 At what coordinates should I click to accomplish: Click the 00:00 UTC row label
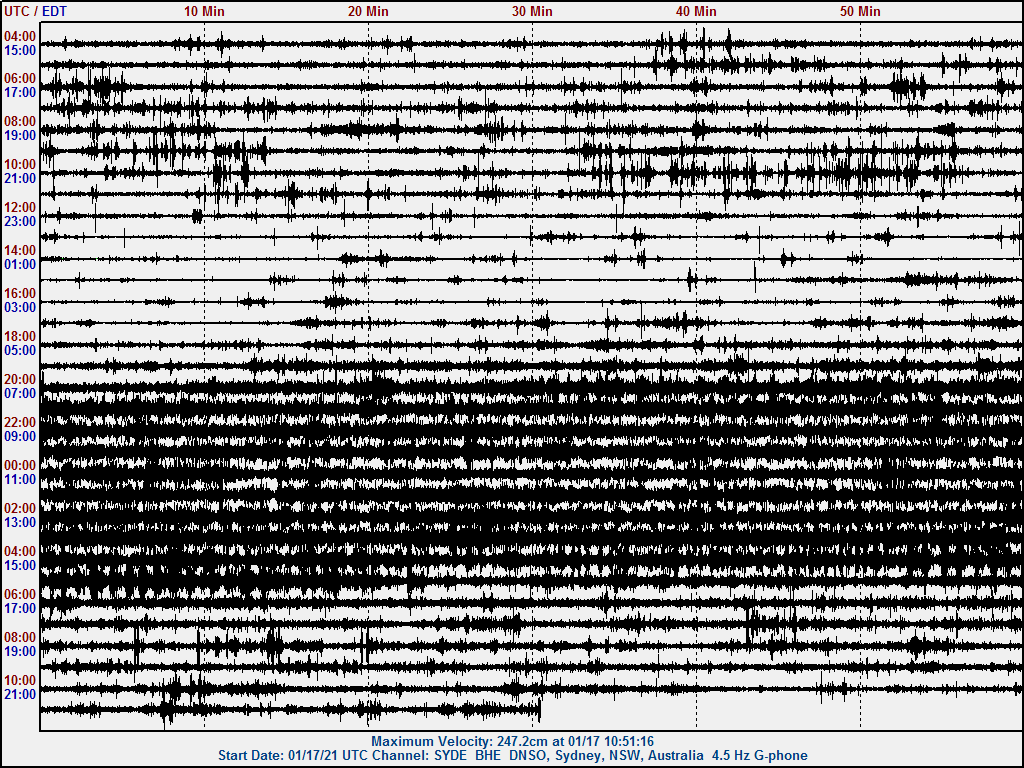pos(20,465)
